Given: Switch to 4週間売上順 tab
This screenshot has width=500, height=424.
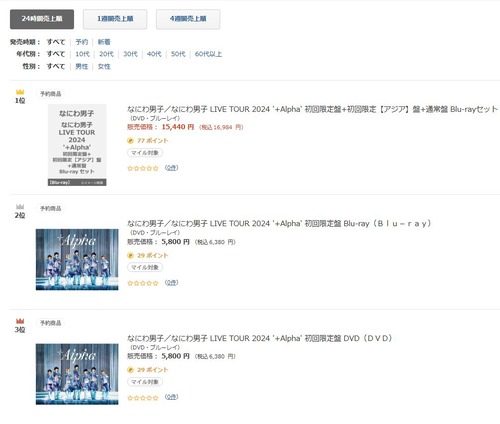Looking at the screenshot, I should (x=188, y=19).
